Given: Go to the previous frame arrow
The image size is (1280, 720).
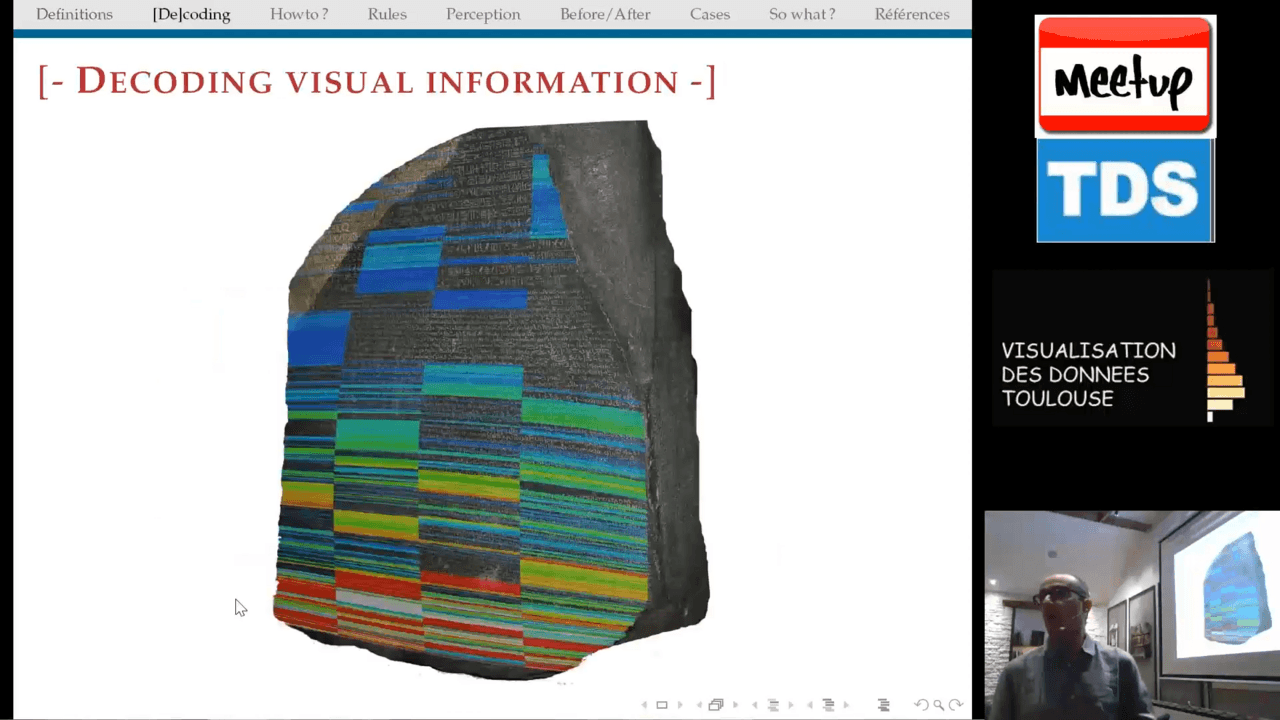Looking at the screenshot, I should [699, 705].
